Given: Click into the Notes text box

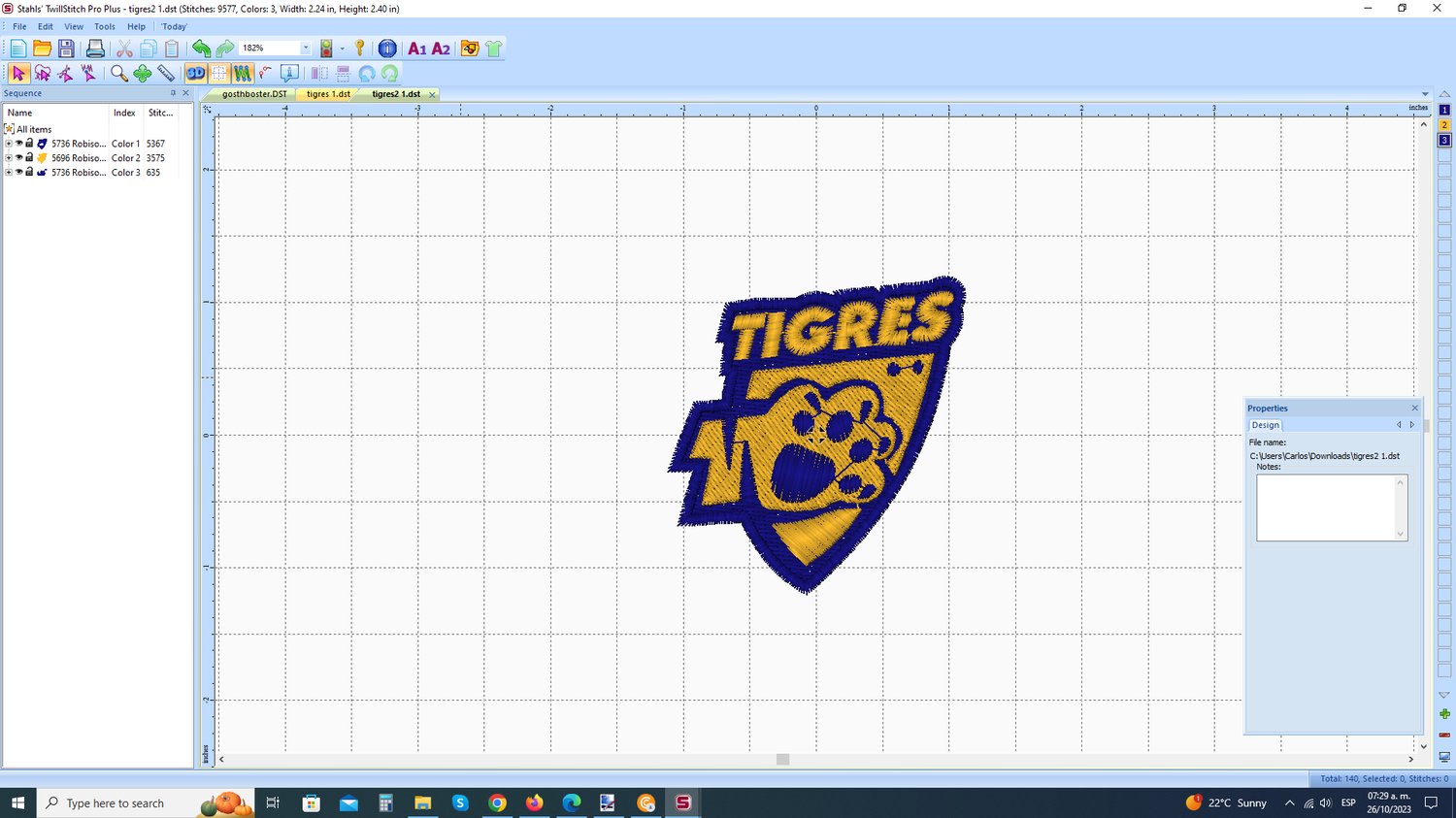Looking at the screenshot, I should 1326,507.
